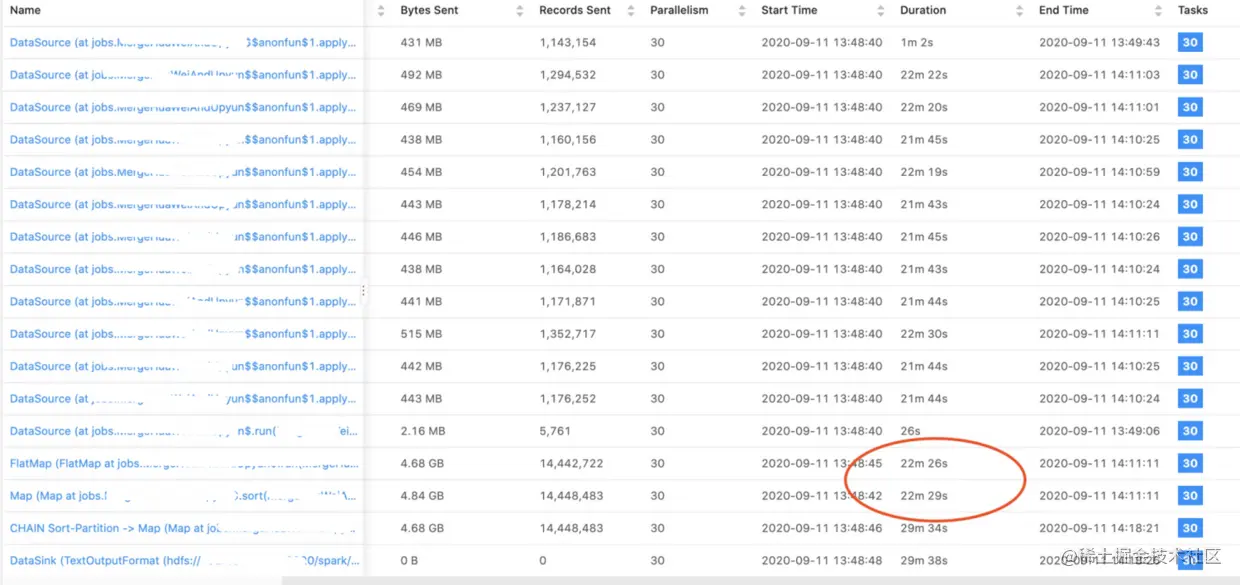Open the FlatMap operator link
This screenshot has width=1240, height=585.
pyautogui.click(x=184, y=464)
